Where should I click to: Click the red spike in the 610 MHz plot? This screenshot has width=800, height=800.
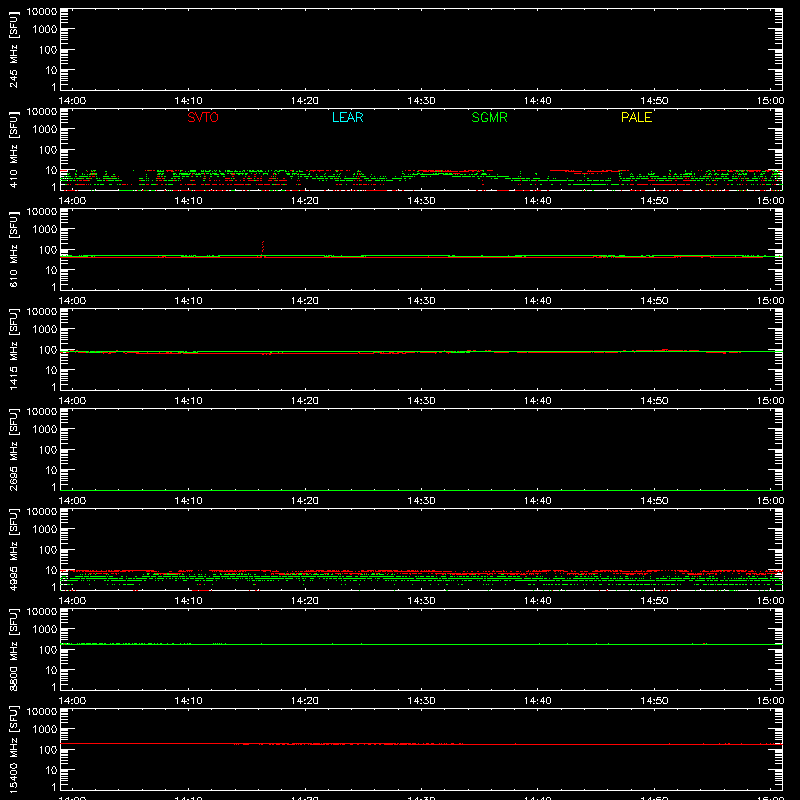[x=263, y=247]
